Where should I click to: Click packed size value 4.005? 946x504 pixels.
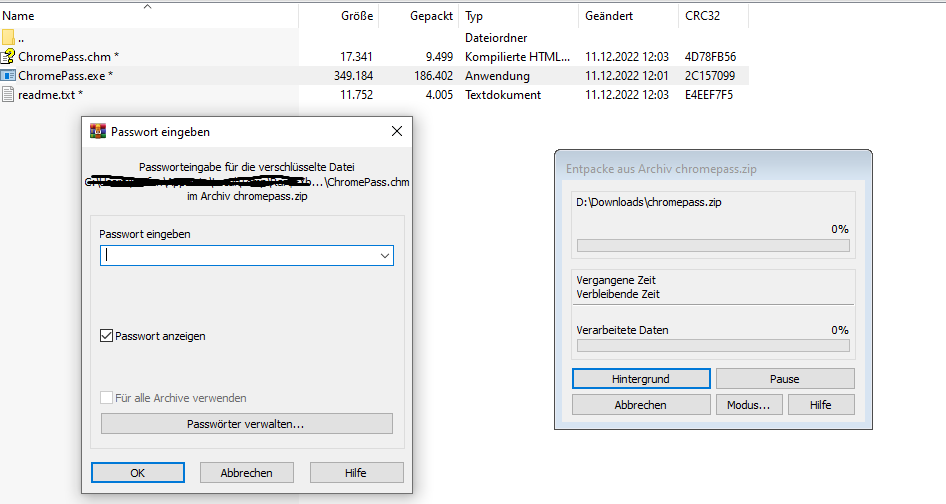439,95
